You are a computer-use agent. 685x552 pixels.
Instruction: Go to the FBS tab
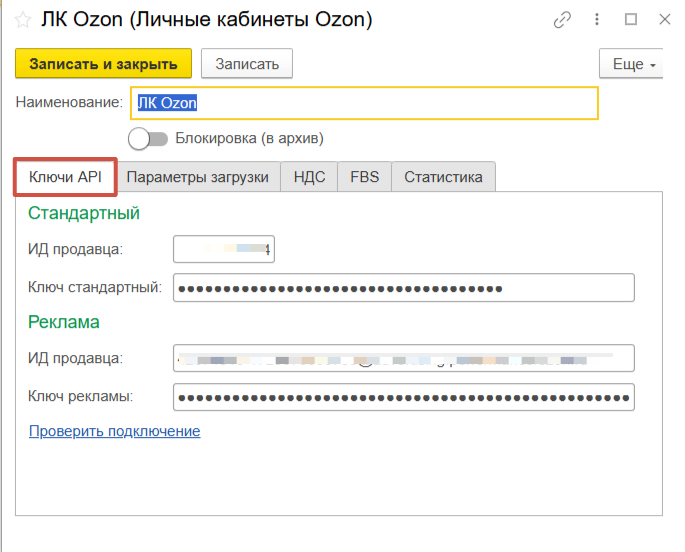point(364,177)
